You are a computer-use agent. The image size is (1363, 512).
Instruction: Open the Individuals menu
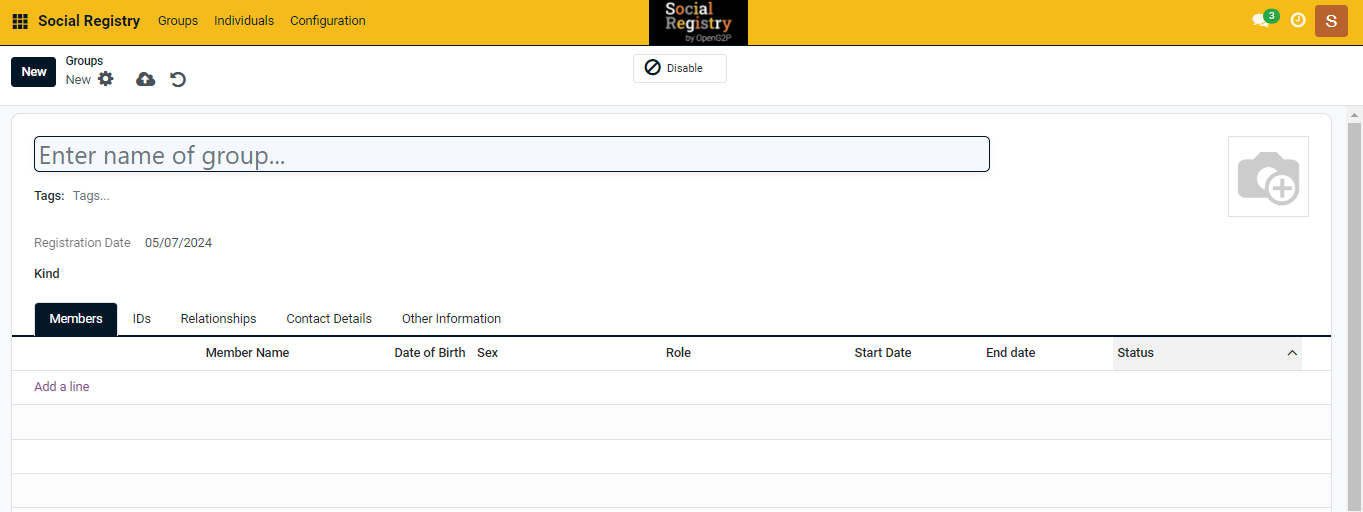[x=244, y=21]
